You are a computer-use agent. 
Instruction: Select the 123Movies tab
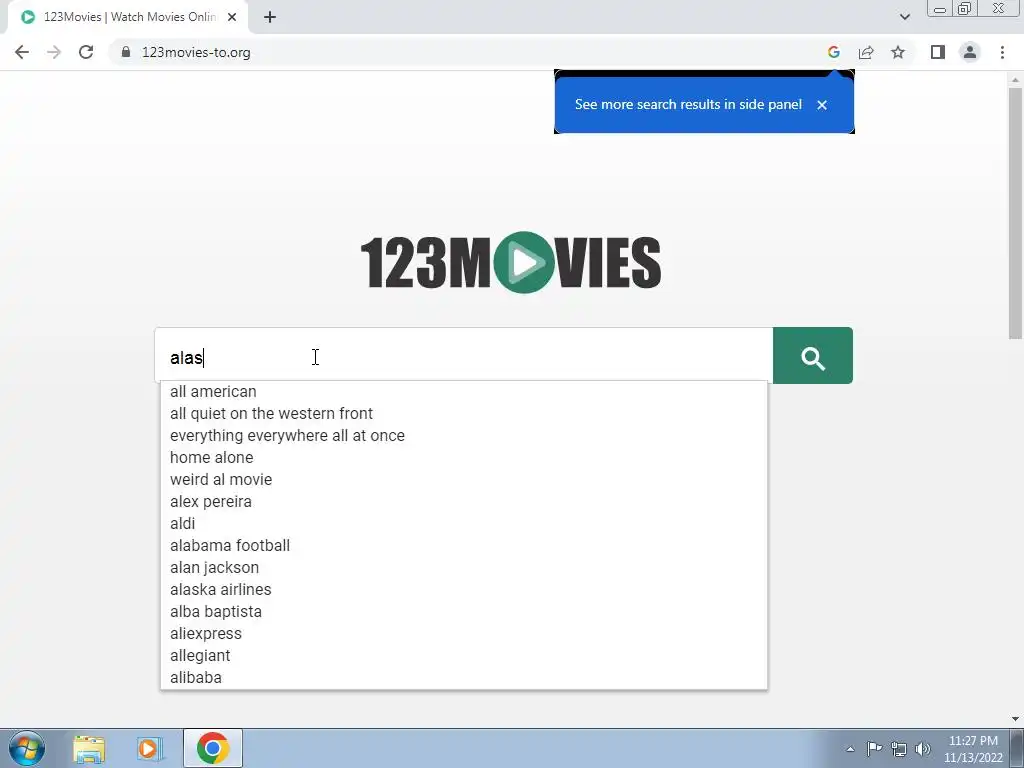click(x=127, y=17)
